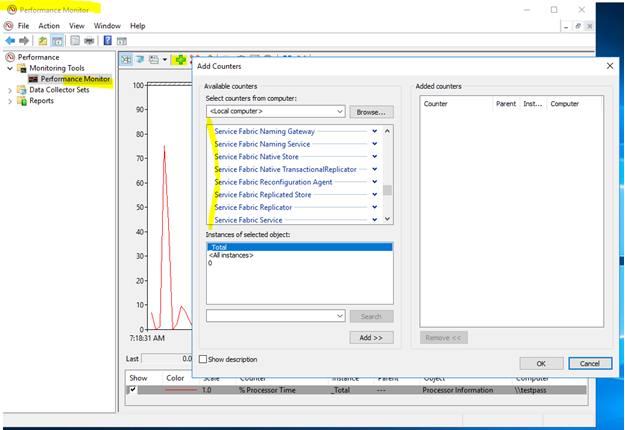Click the Parent column header
The width and height of the screenshot is (625, 430).
pos(506,104)
